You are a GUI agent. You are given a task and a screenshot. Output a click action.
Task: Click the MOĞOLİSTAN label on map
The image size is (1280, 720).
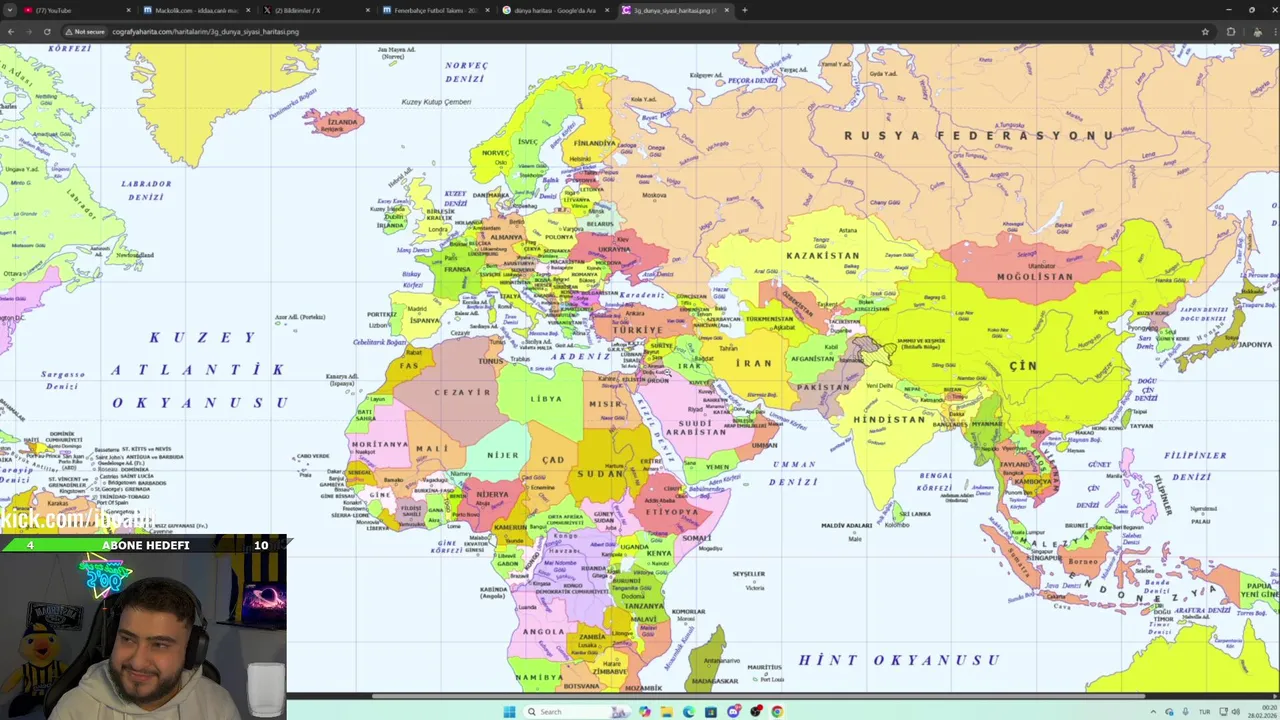pos(1035,277)
